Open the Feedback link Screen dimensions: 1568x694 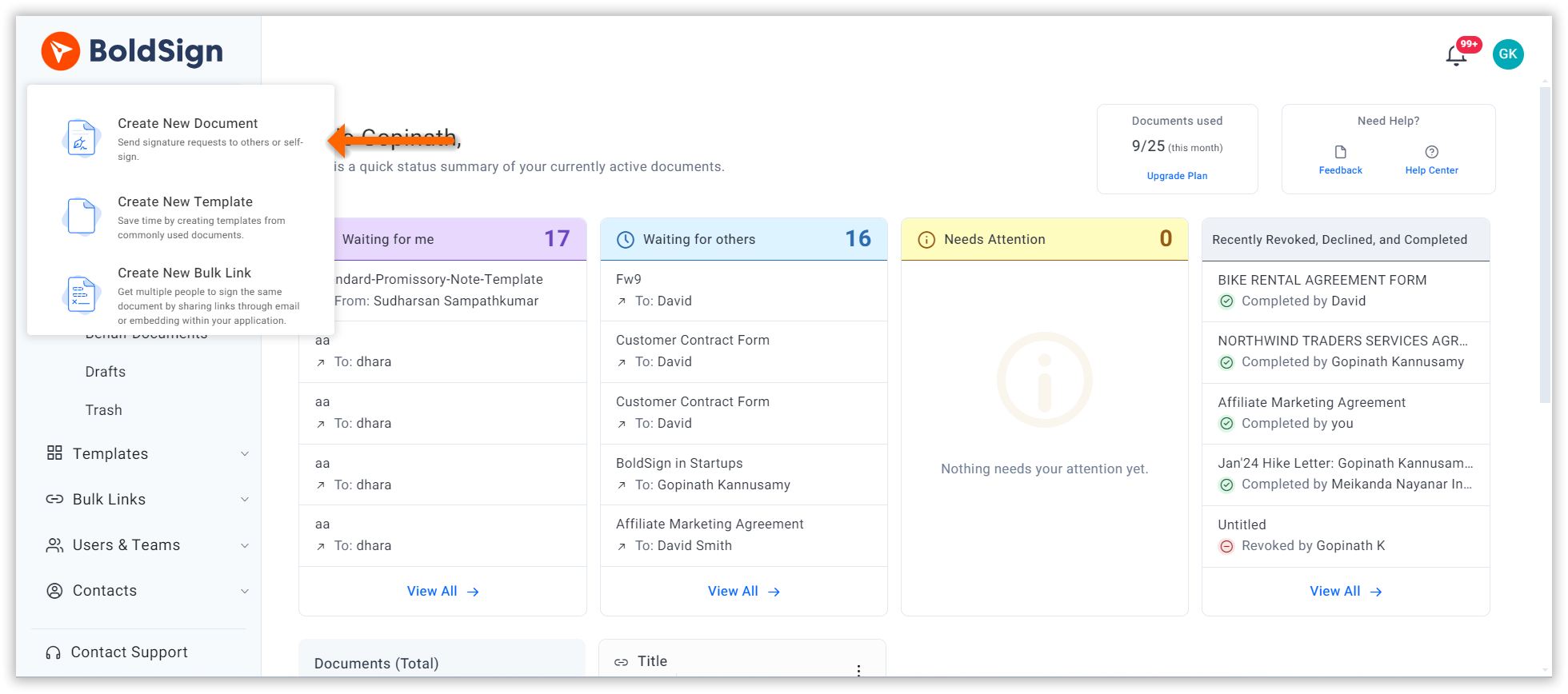click(x=1341, y=170)
